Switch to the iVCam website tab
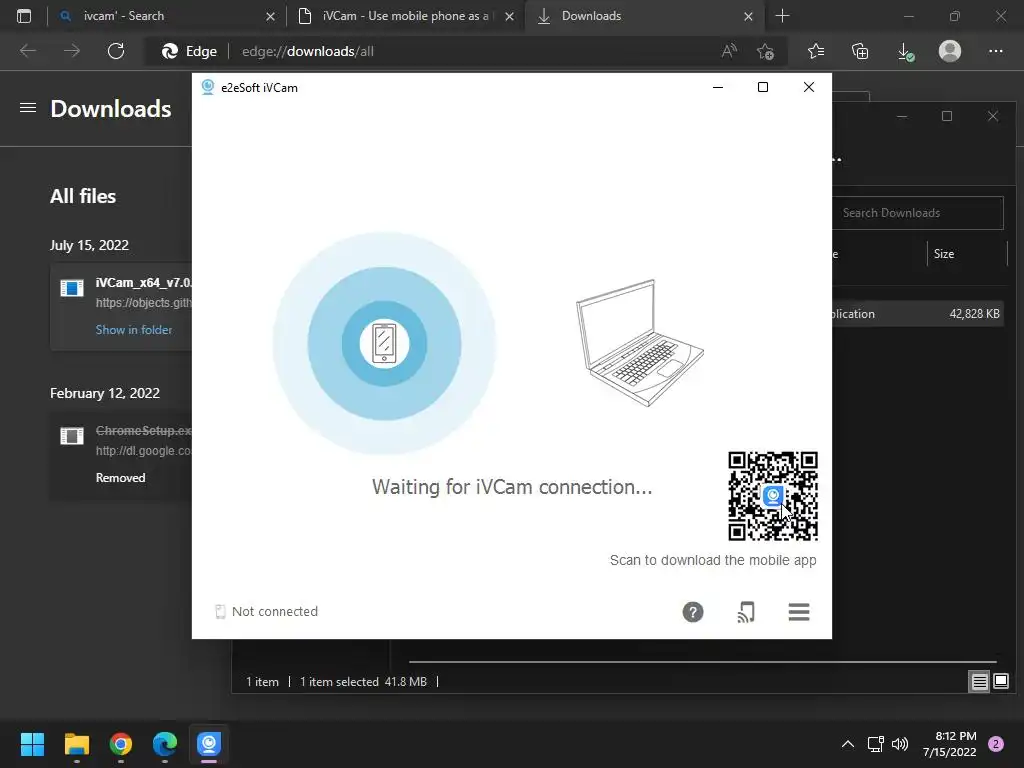Screen dimensions: 1024x768 pos(405,16)
